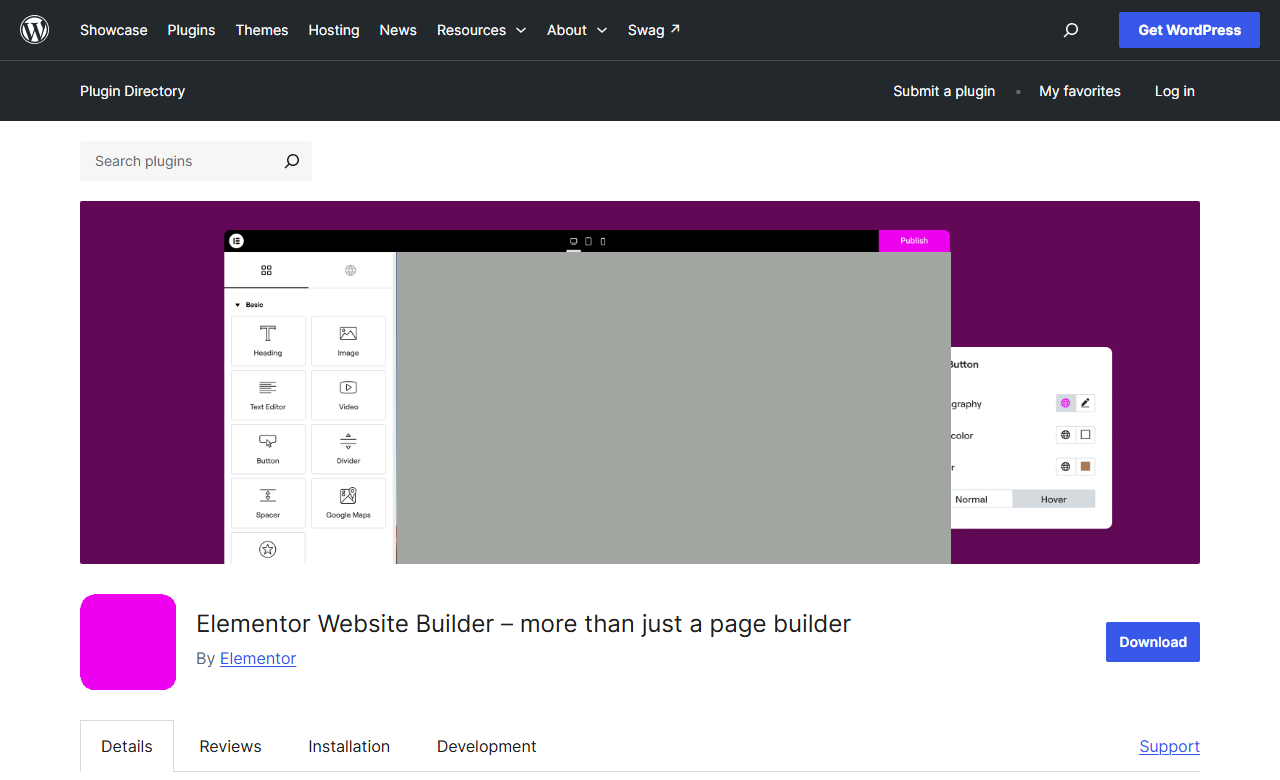Click the pink Elementor plugin icon

(128, 642)
